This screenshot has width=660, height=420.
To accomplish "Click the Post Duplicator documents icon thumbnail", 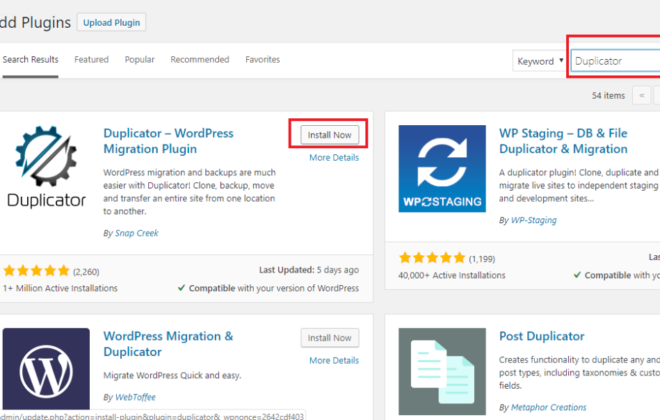I will (x=442, y=372).
